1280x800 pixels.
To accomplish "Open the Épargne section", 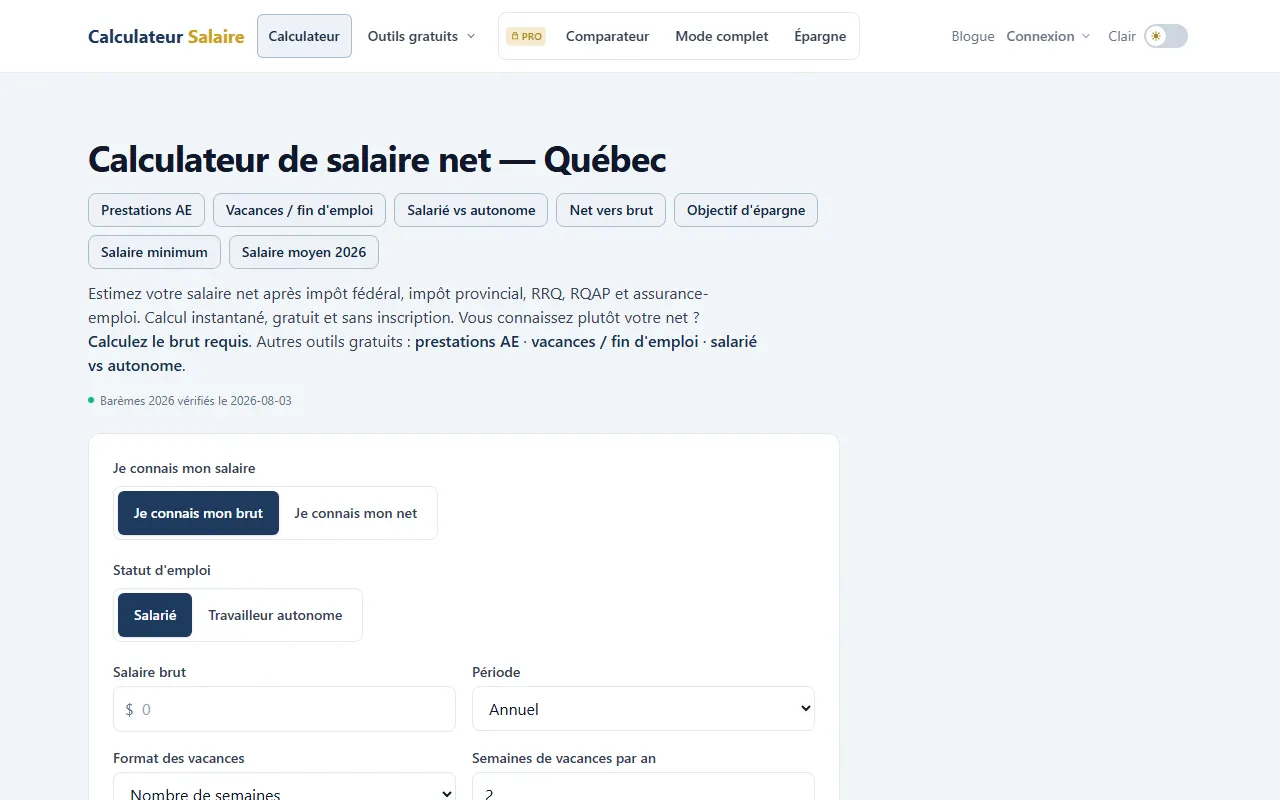I will click(x=820, y=36).
